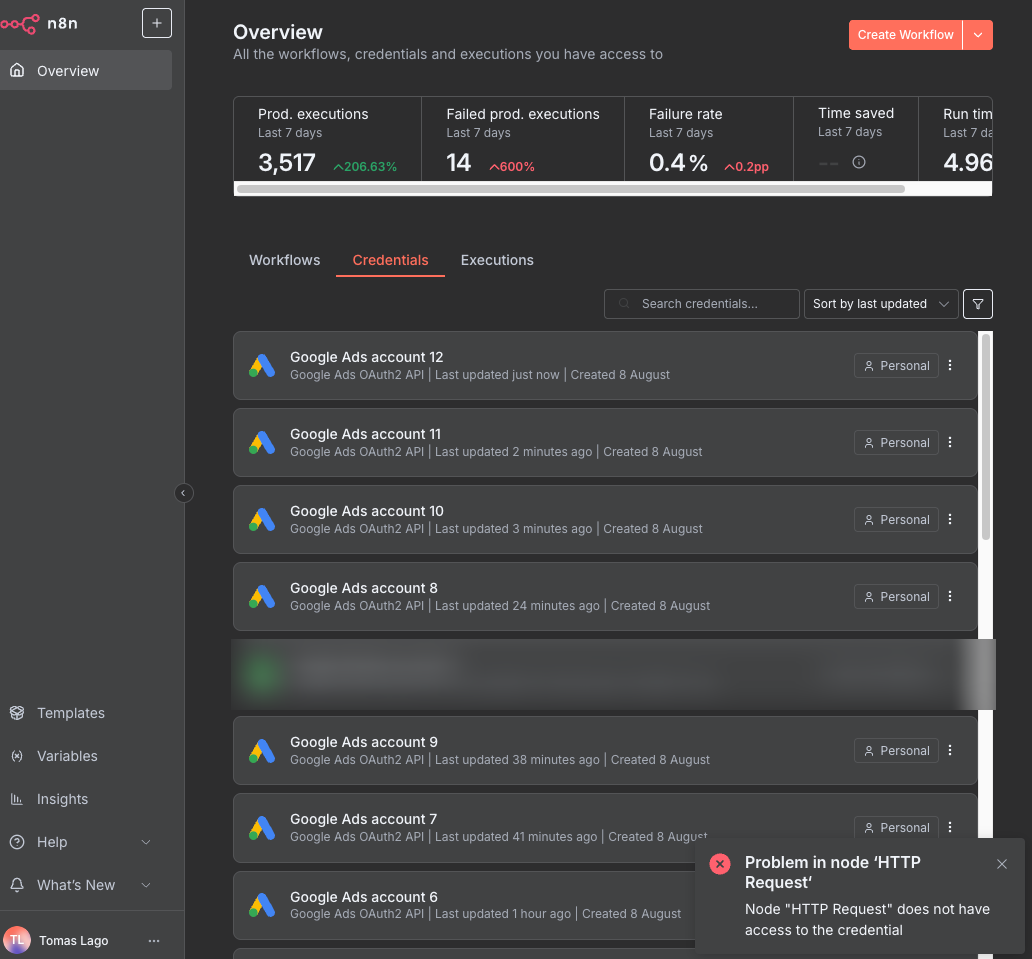Switch to the Workflows tab
This screenshot has height=959, width=1032.
pyautogui.click(x=284, y=260)
